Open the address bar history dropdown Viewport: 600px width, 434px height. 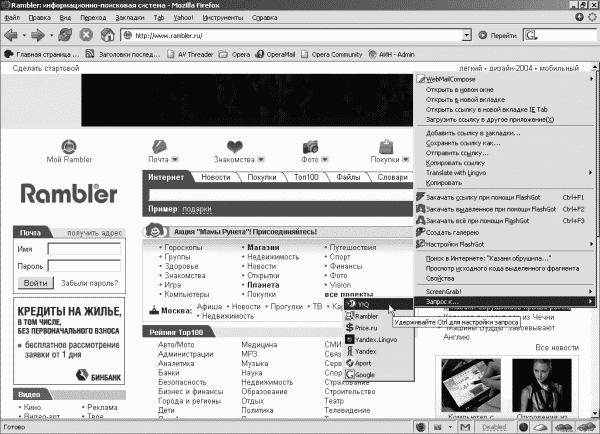tap(466, 36)
